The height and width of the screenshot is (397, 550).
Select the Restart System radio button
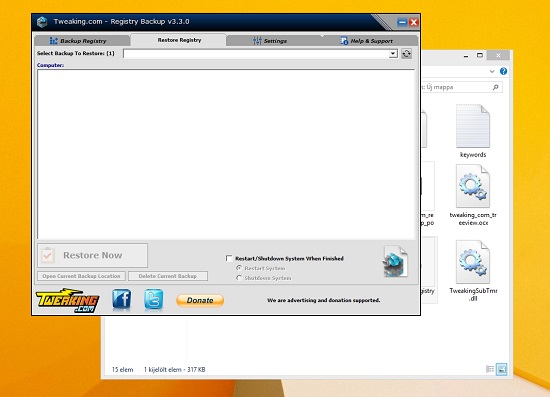pos(239,268)
